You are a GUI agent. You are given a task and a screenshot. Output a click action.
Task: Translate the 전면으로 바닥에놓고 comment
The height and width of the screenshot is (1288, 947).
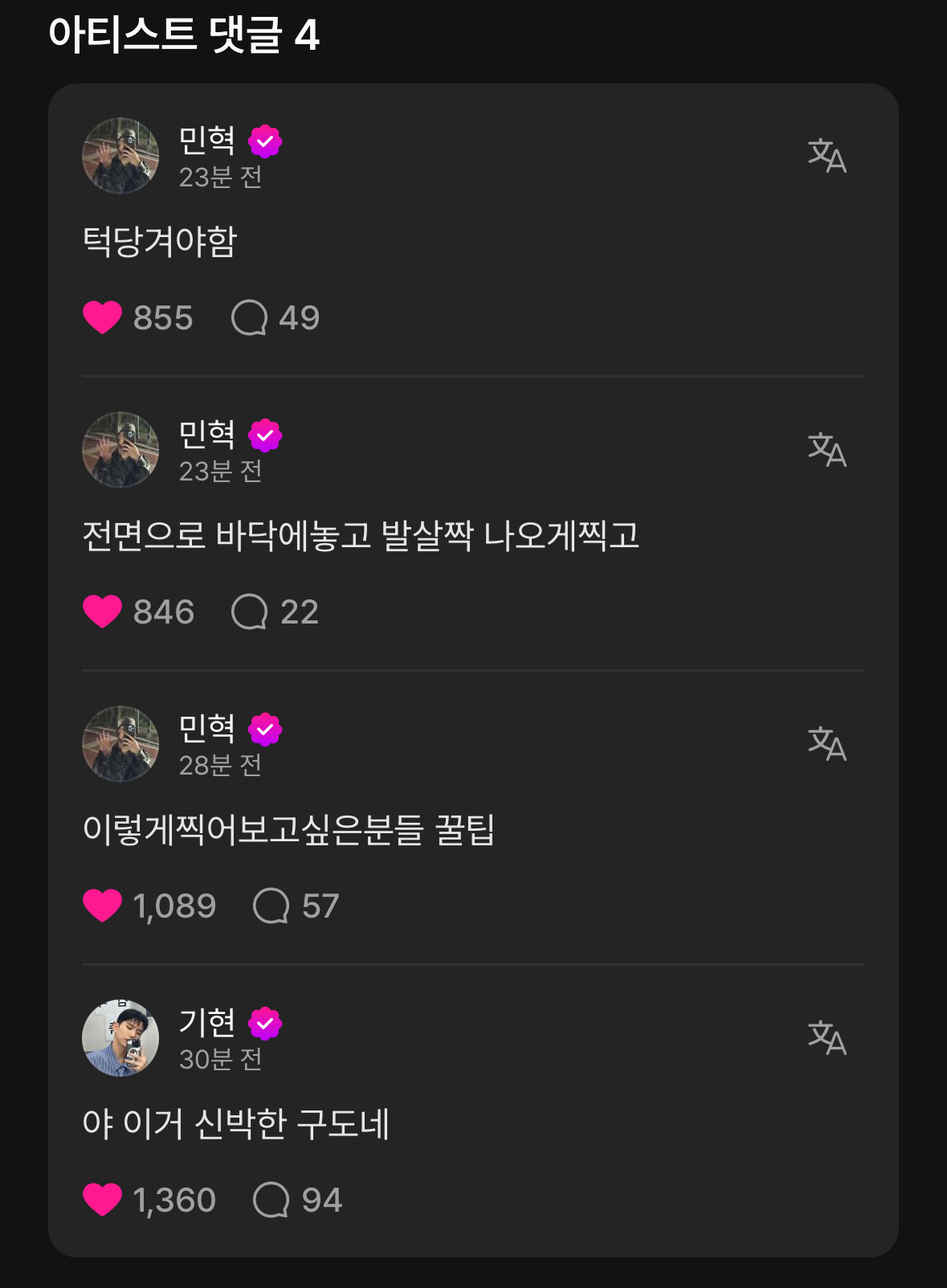[x=827, y=450]
